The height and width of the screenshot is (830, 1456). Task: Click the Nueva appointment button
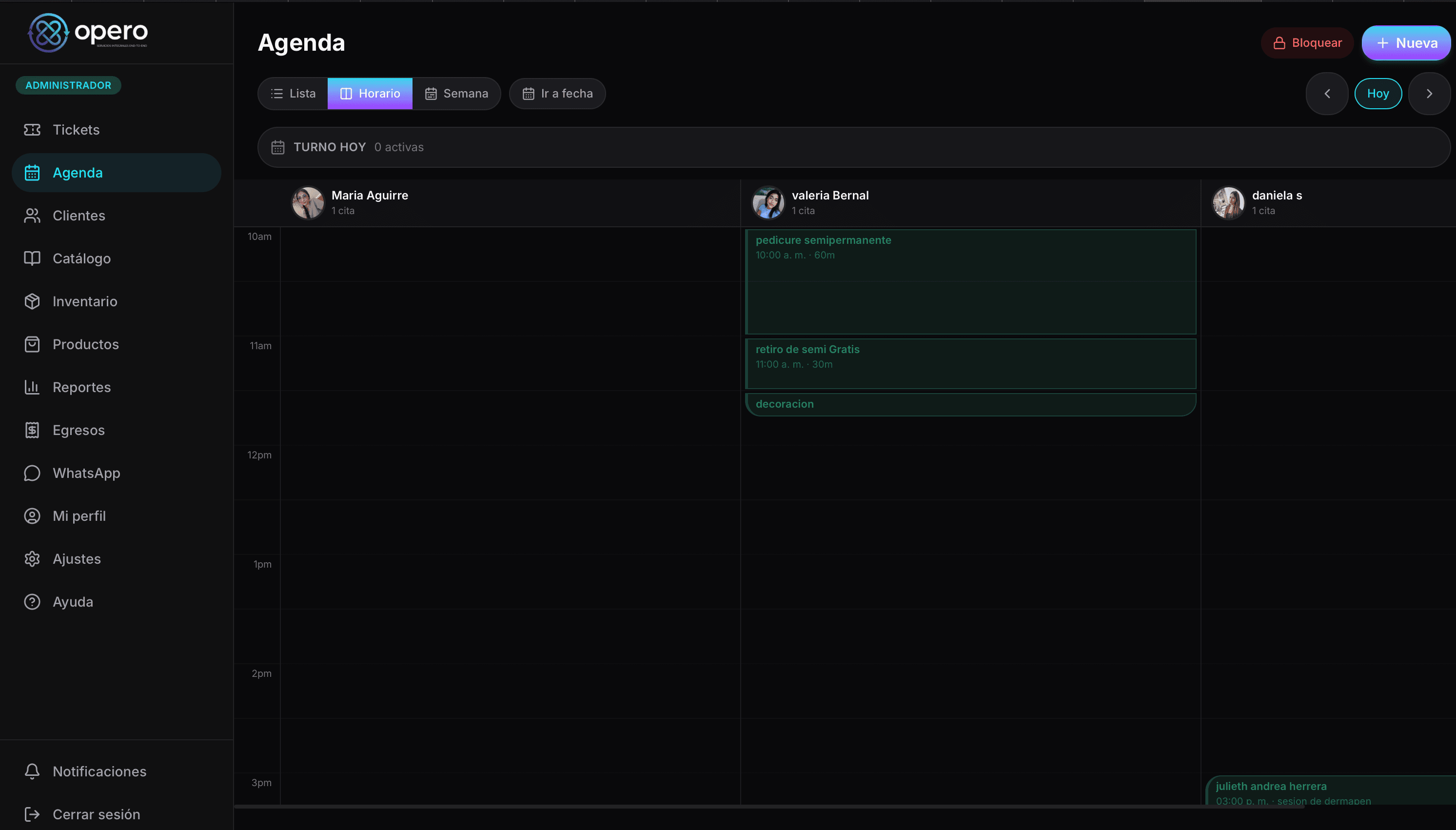[x=1406, y=43]
